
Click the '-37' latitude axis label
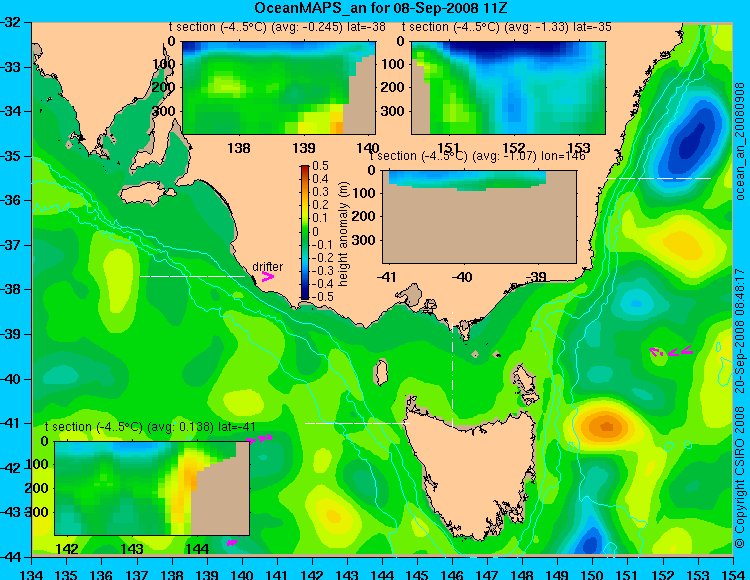pyautogui.click(x=11, y=245)
